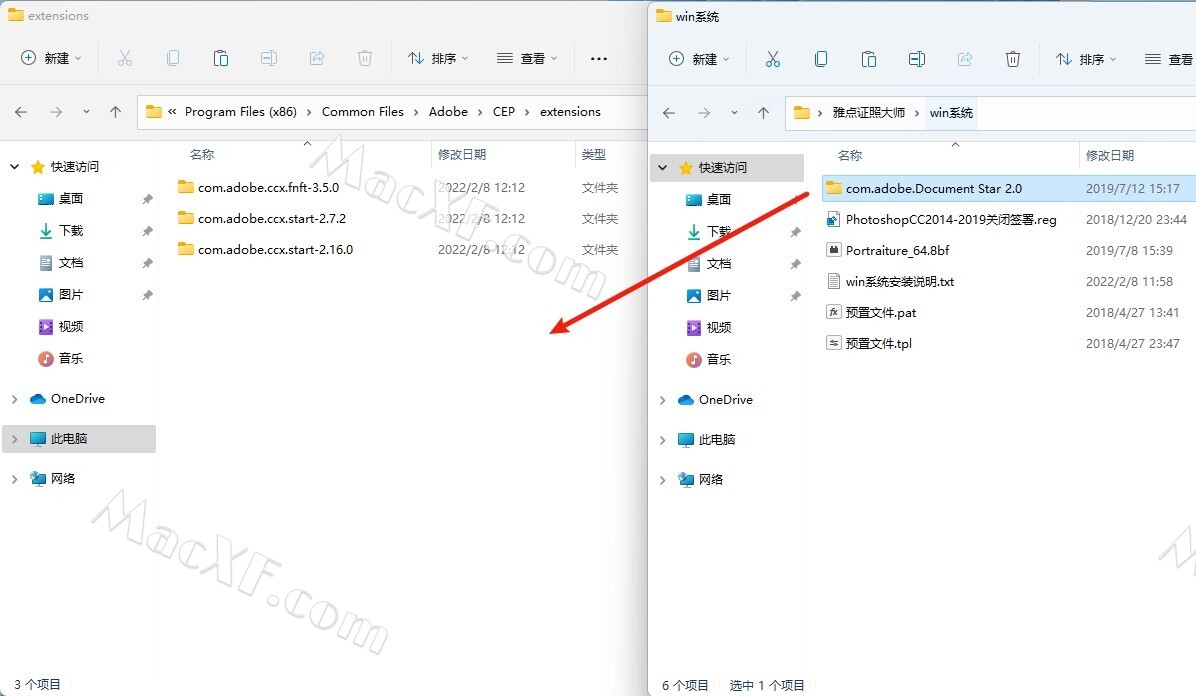Open recent locations dropdown in win系统 window
1196x696 pixels.
click(x=734, y=113)
